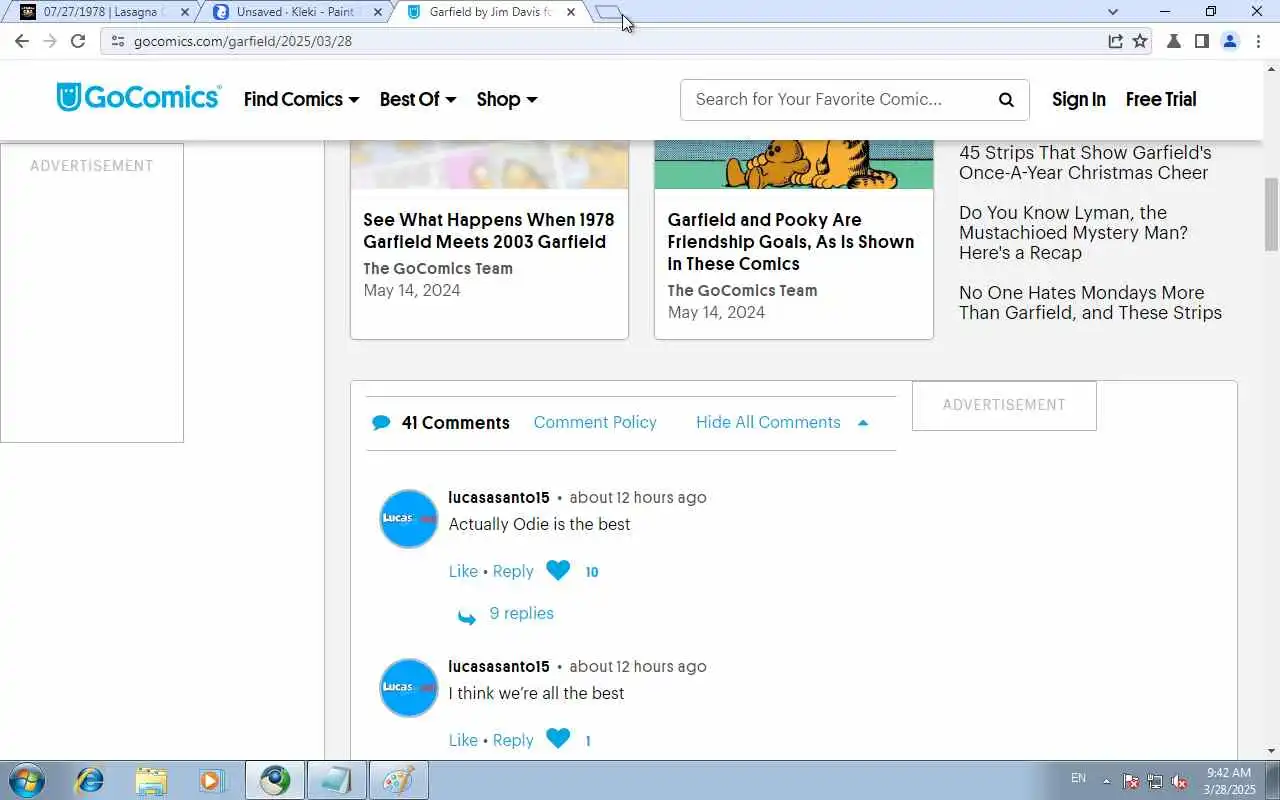Image resolution: width=1280 pixels, height=800 pixels.
Task: Toggle the browser side panel icon
Action: (x=1201, y=41)
